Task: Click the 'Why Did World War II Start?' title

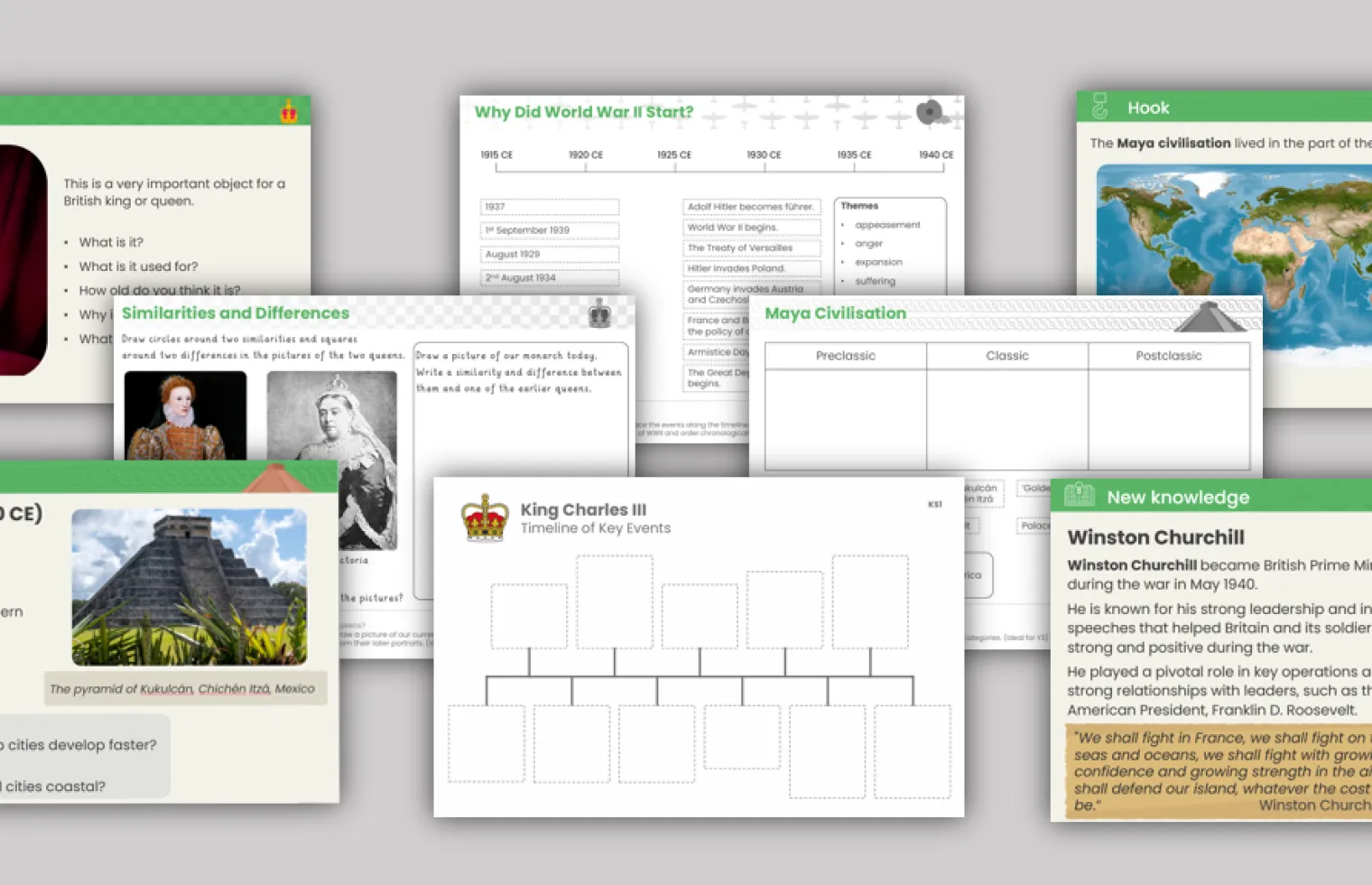Action: (584, 112)
